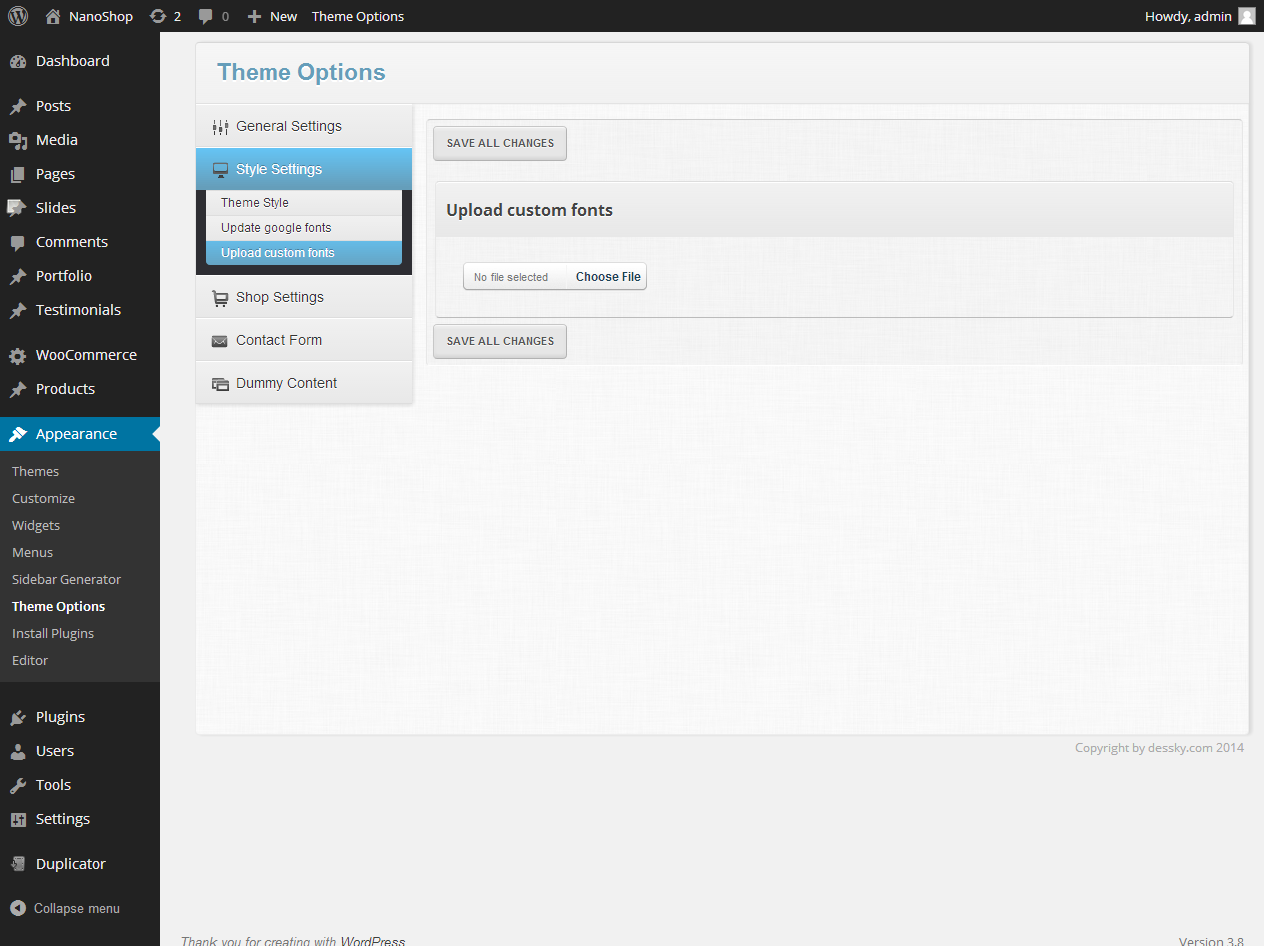Collapse the admin sidebar menu

[66, 908]
